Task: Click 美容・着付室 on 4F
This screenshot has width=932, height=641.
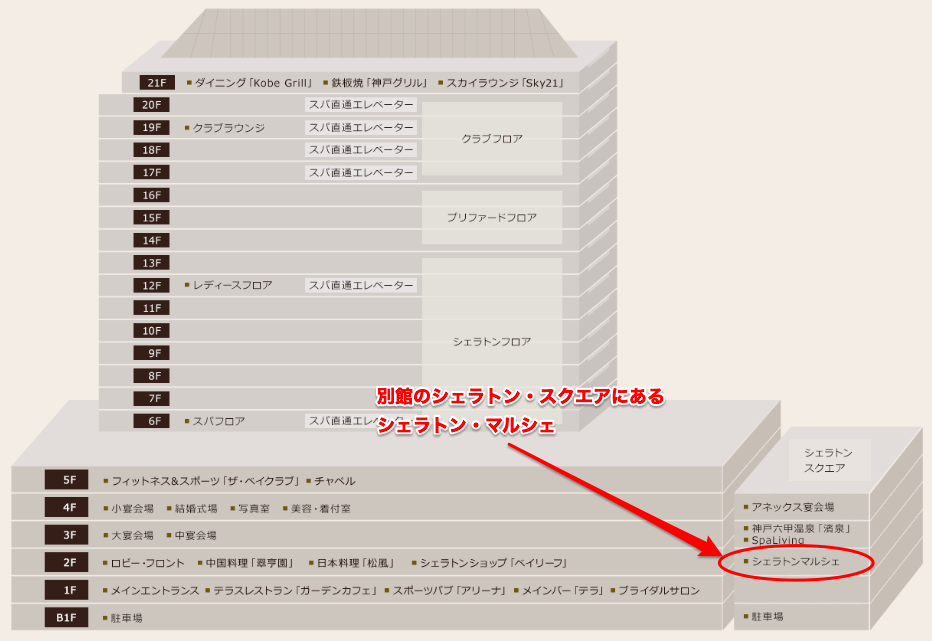Action: 321,508
